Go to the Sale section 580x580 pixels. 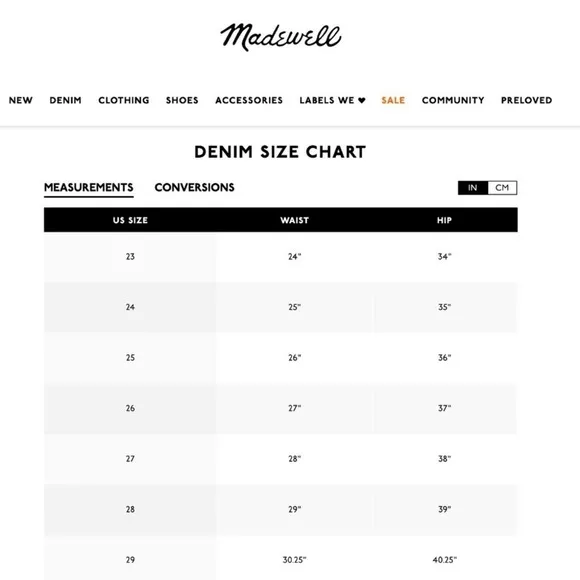(x=393, y=100)
